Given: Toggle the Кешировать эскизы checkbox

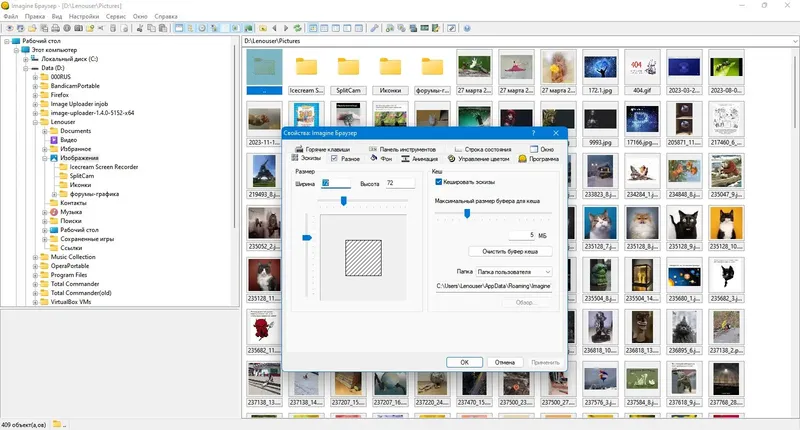Looking at the screenshot, I should tap(438, 182).
